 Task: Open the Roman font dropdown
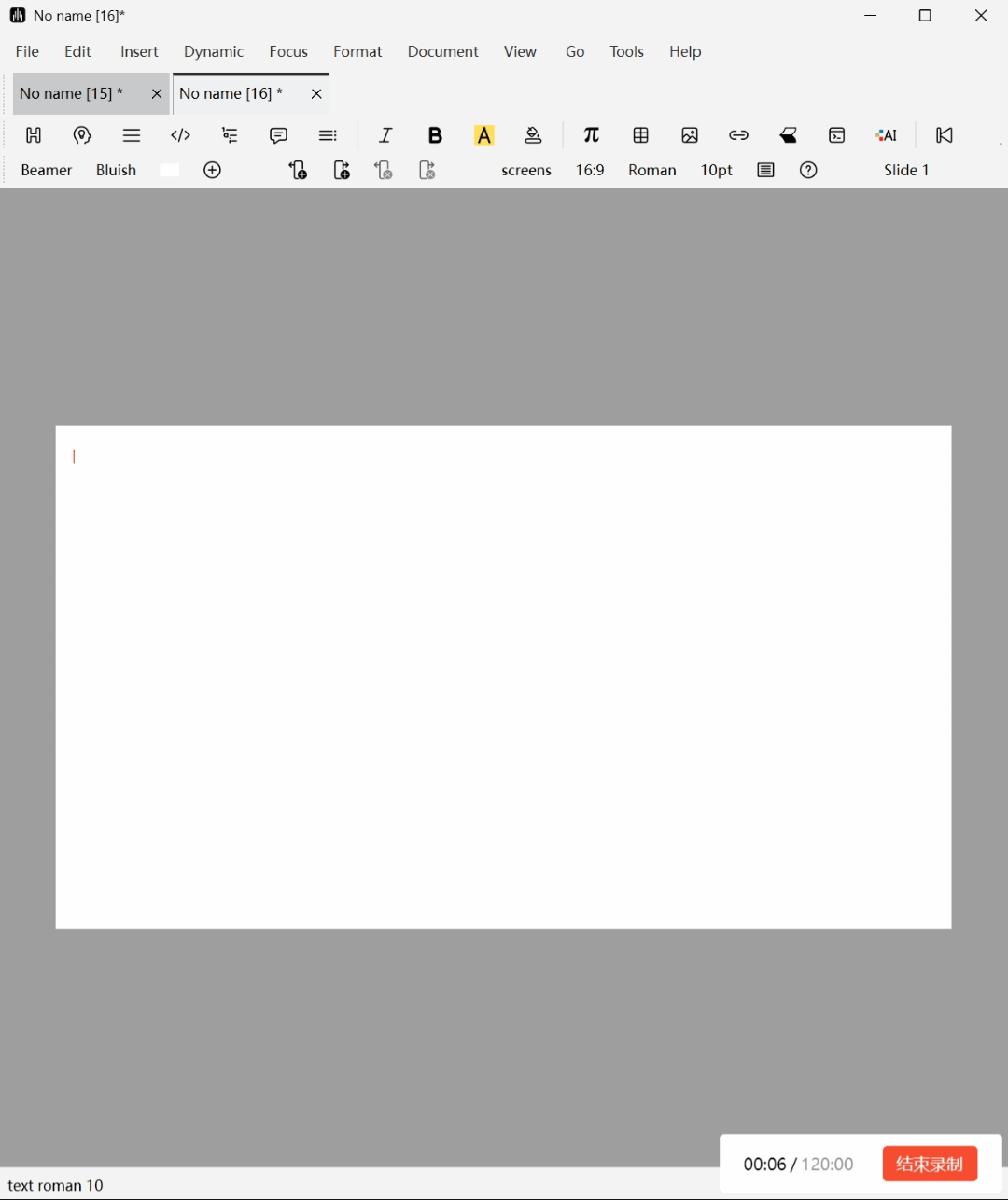[651, 170]
